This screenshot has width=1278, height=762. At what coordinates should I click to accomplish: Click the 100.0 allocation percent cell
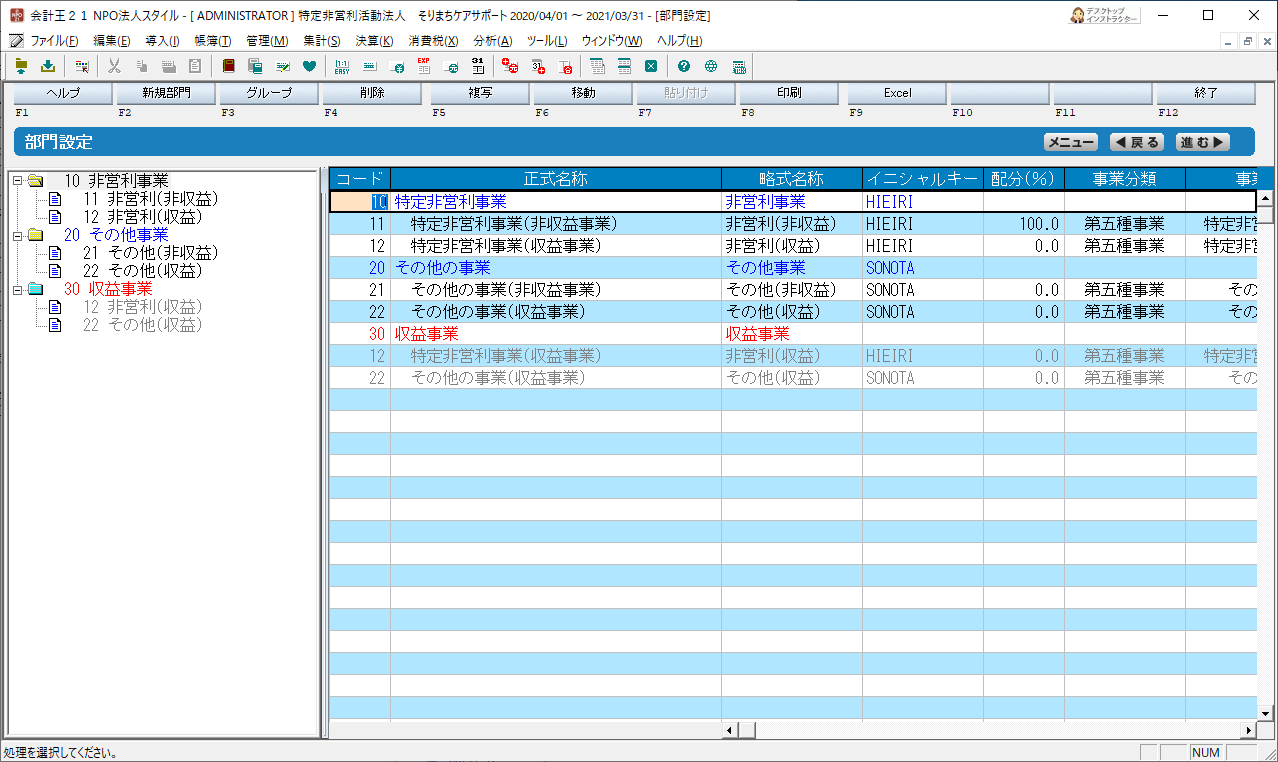coord(1024,223)
